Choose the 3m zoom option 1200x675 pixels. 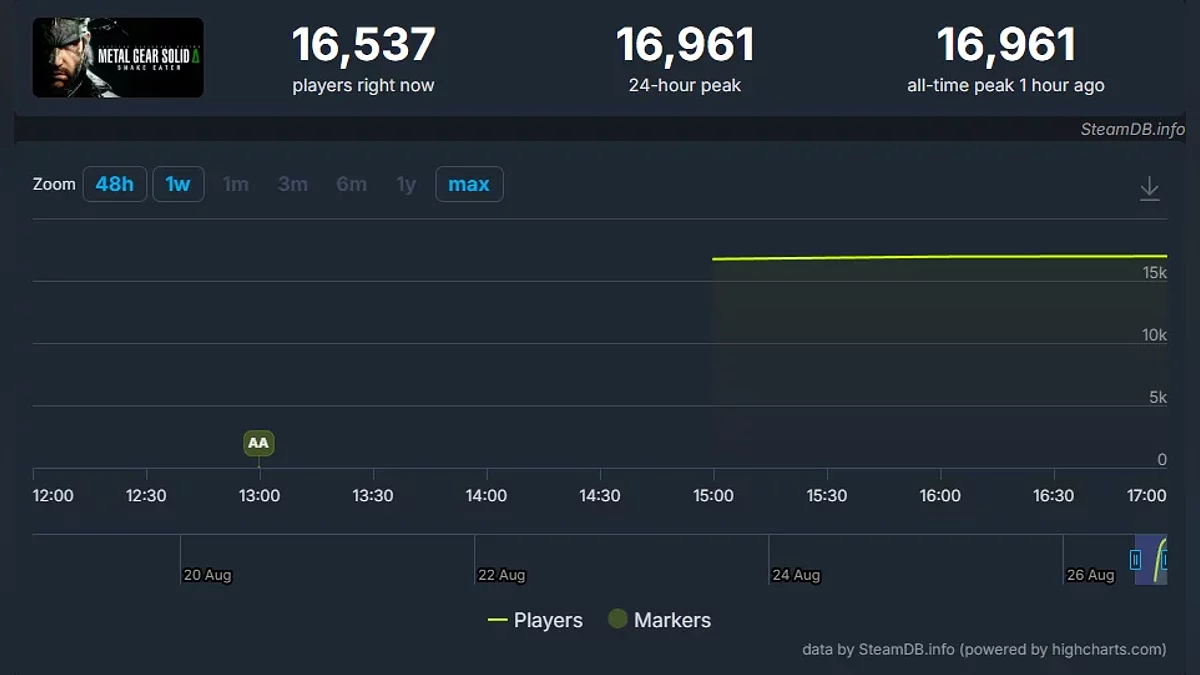pos(293,184)
